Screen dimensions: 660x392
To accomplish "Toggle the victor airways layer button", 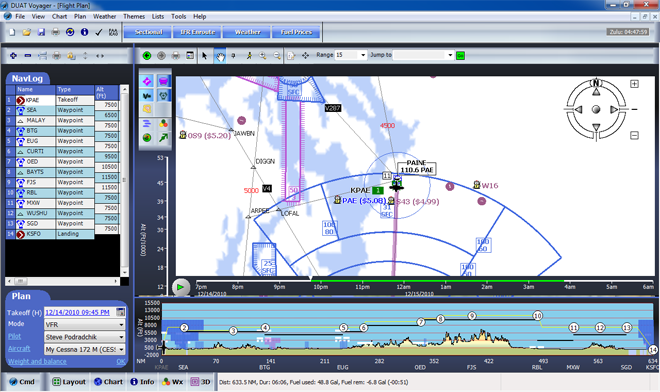I will (147, 96).
